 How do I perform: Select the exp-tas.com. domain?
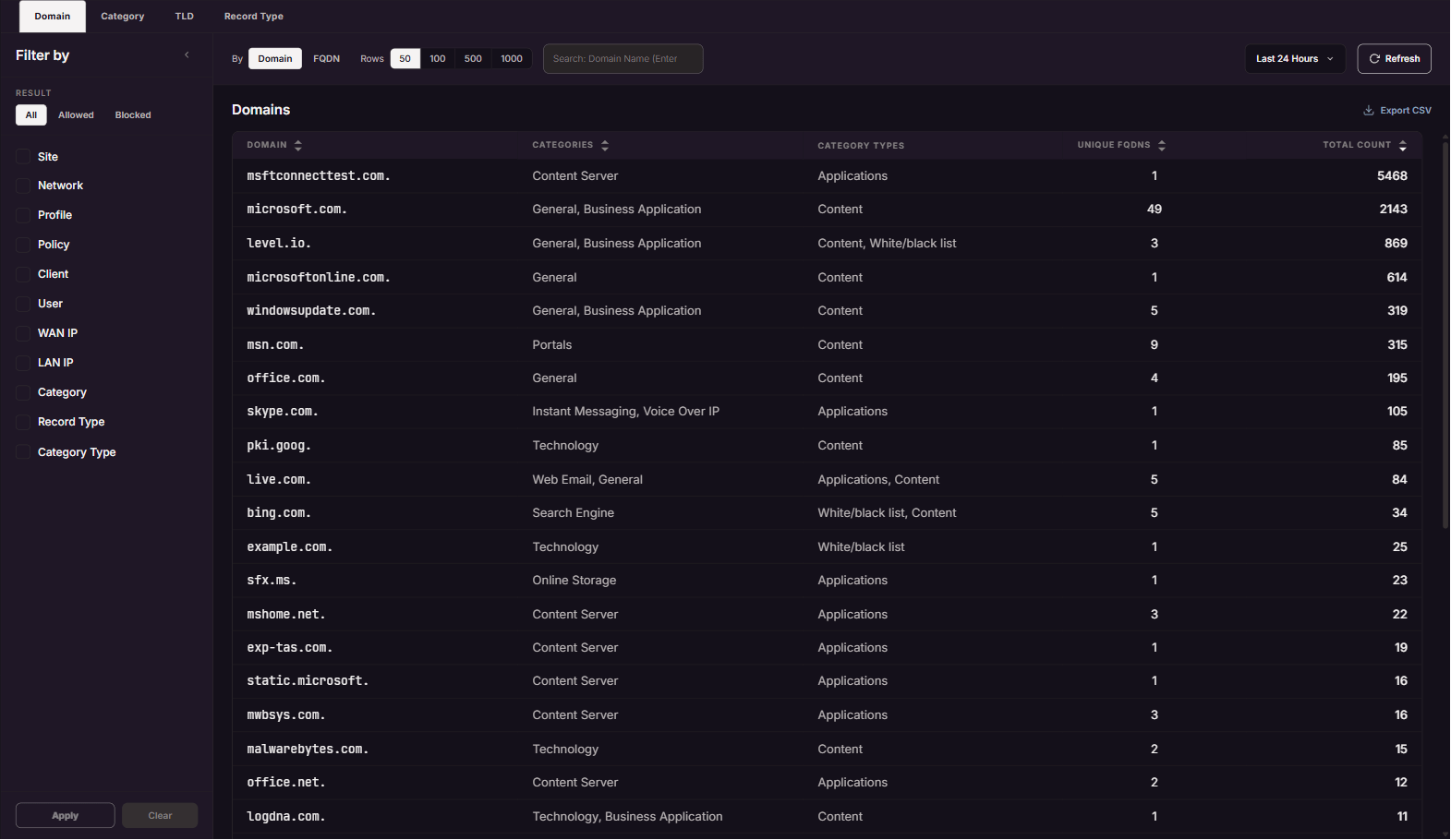pos(290,648)
